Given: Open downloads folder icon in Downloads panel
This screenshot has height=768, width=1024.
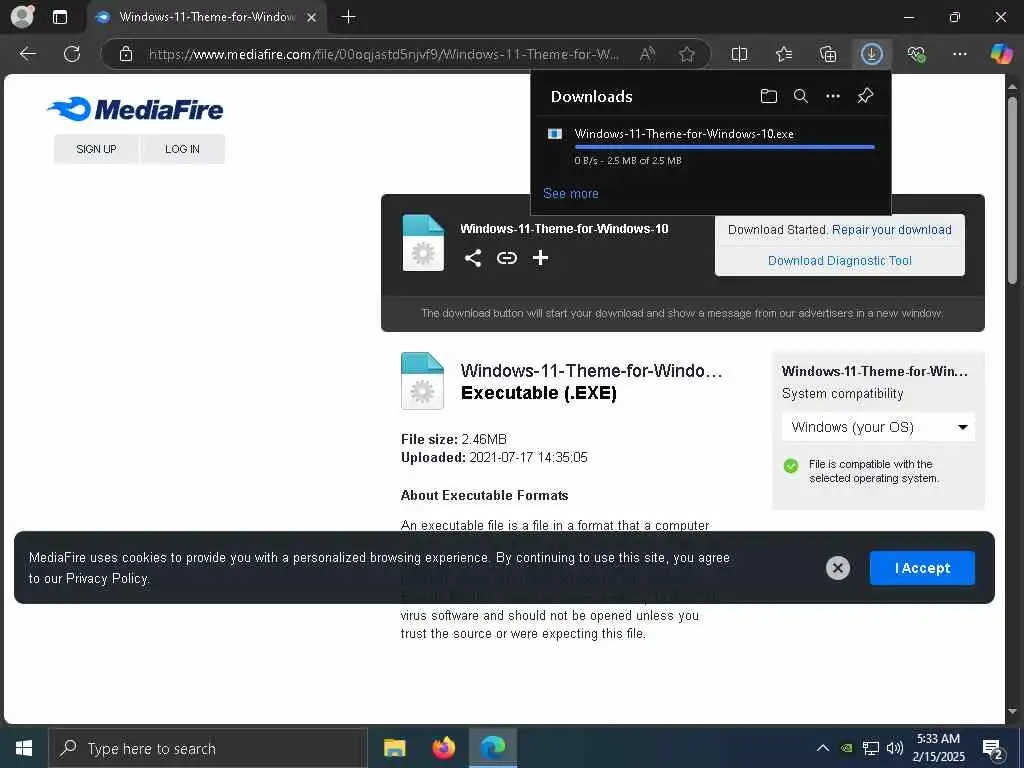Looking at the screenshot, I should coord(769,96).
